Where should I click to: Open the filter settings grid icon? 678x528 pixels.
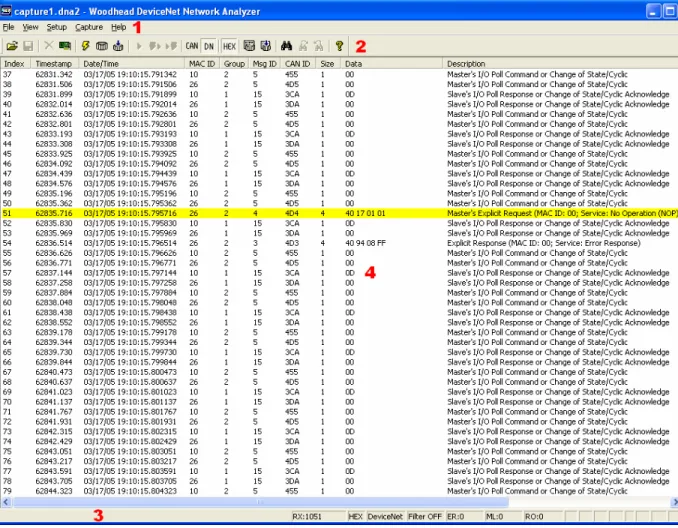pos(249,46)
